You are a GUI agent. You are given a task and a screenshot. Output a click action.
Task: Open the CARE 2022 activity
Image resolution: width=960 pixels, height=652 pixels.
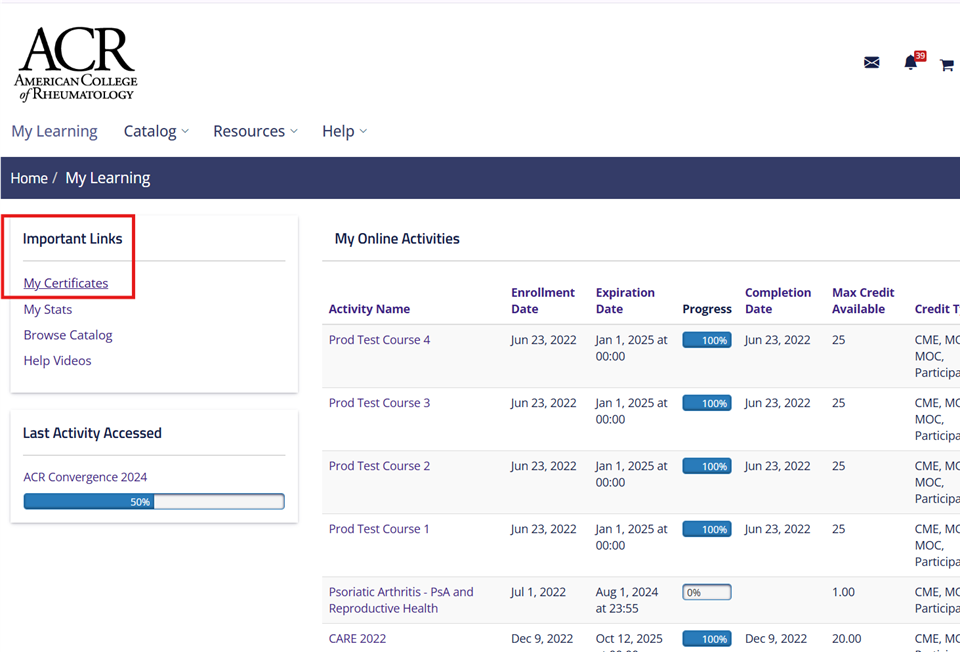pyautogui.click(x=357, y=639)
